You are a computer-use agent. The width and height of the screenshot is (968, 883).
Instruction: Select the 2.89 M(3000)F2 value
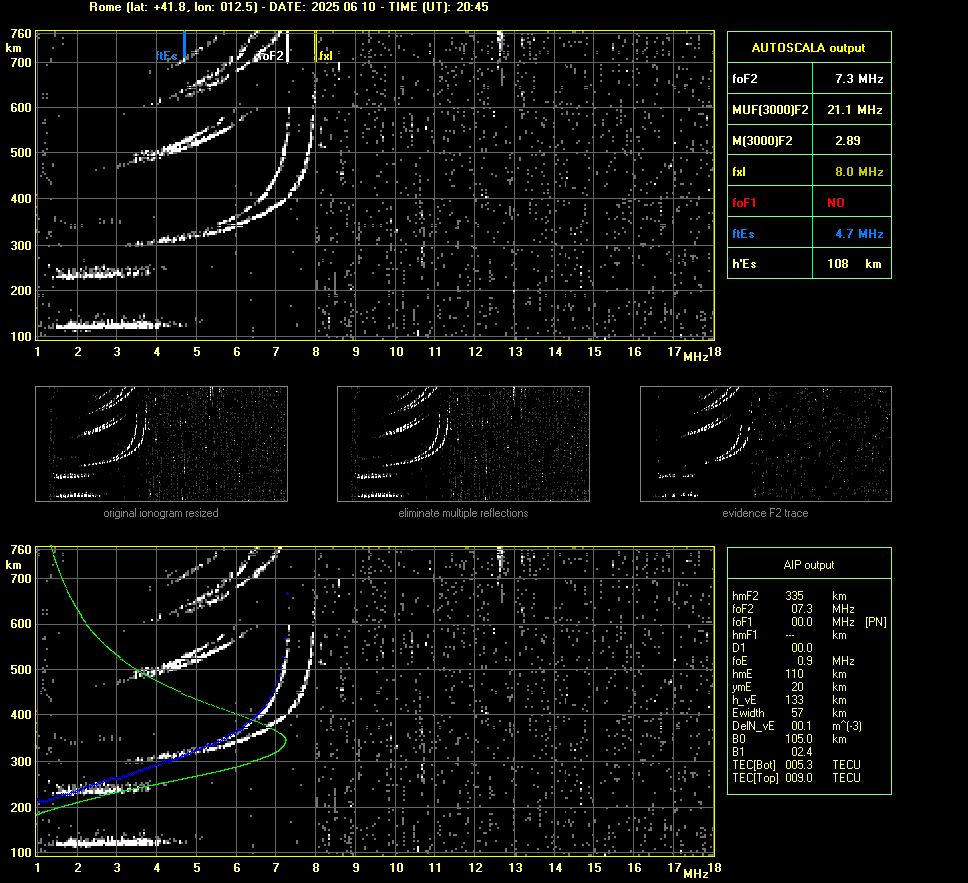pyautogui.click(x=848, y=141)
